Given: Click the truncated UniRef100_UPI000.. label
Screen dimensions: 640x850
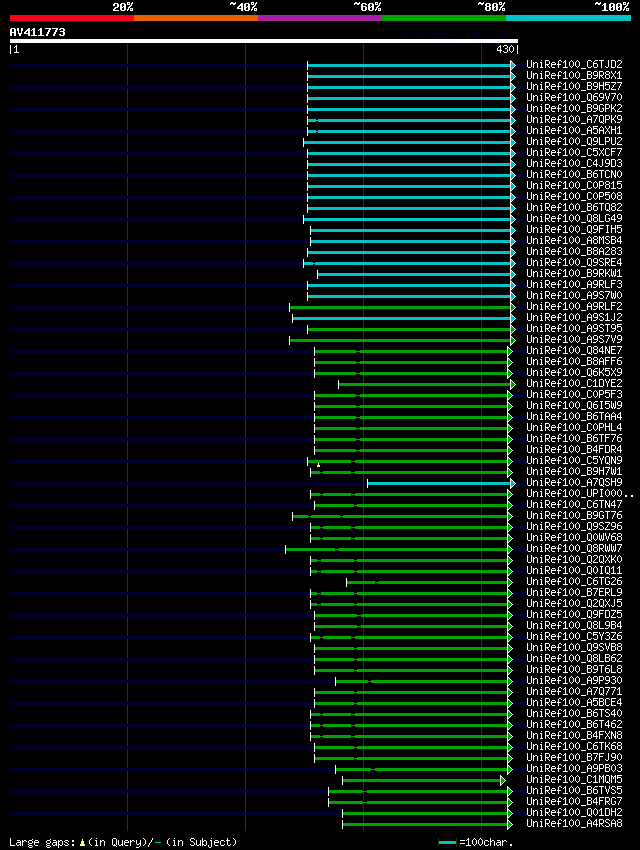Looking at the screenshot, I should coord(580,493).
